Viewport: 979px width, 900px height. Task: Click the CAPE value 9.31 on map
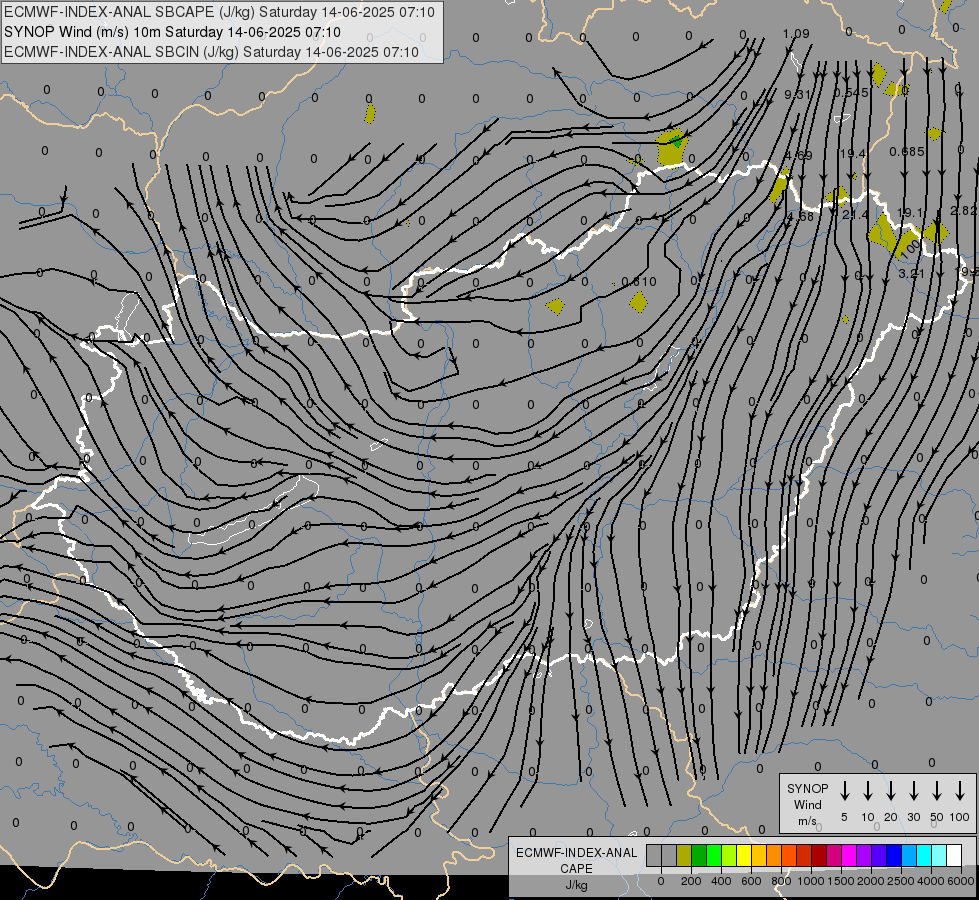[797, 95]
